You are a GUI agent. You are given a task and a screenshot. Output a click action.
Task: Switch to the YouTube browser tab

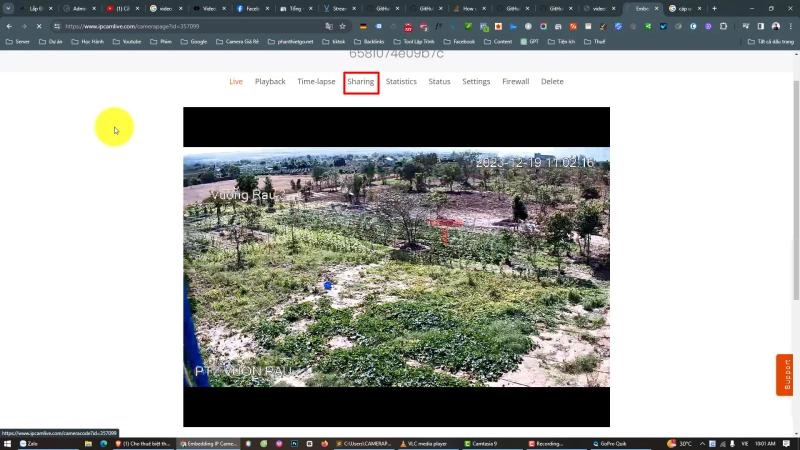coord(122,9)
